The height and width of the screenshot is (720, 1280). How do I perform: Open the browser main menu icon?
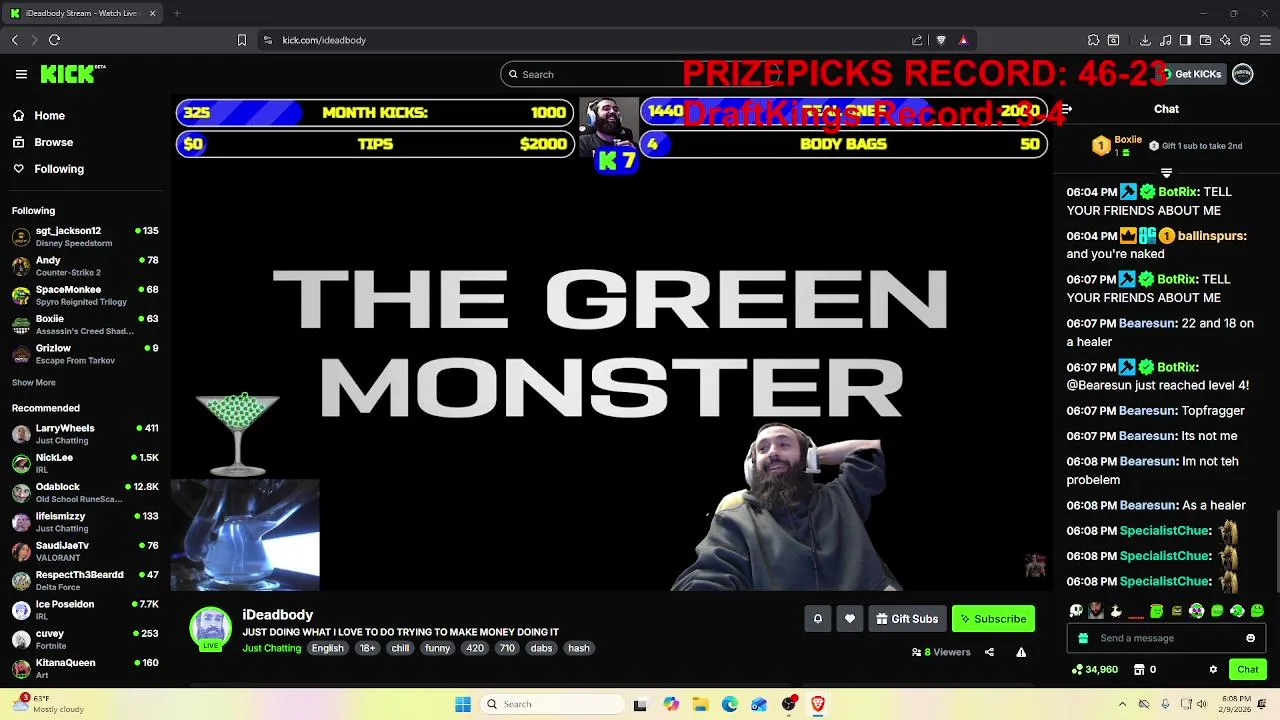[x=1266, y=40]
